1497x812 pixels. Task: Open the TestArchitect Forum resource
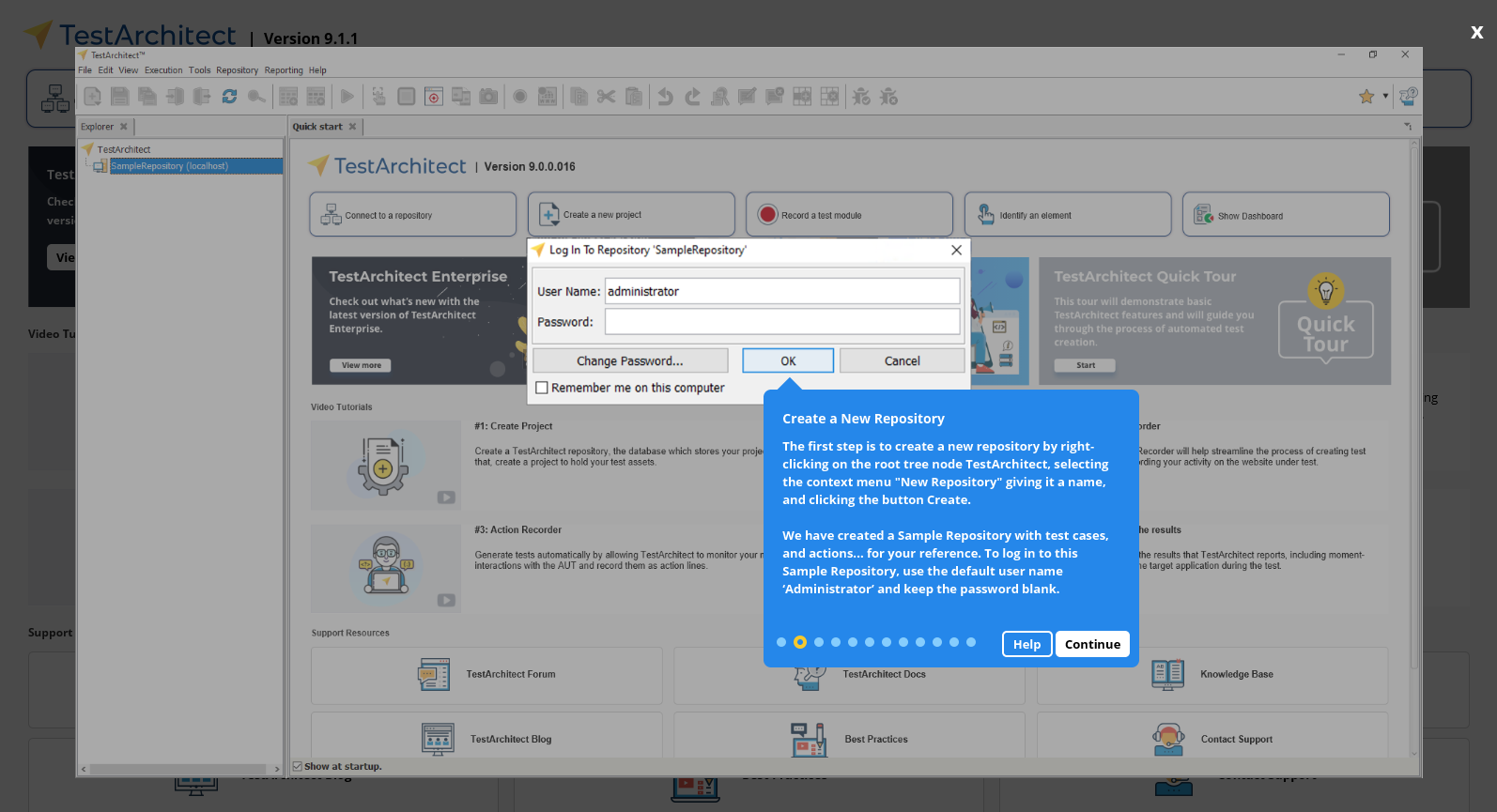(x=486, y=675)
